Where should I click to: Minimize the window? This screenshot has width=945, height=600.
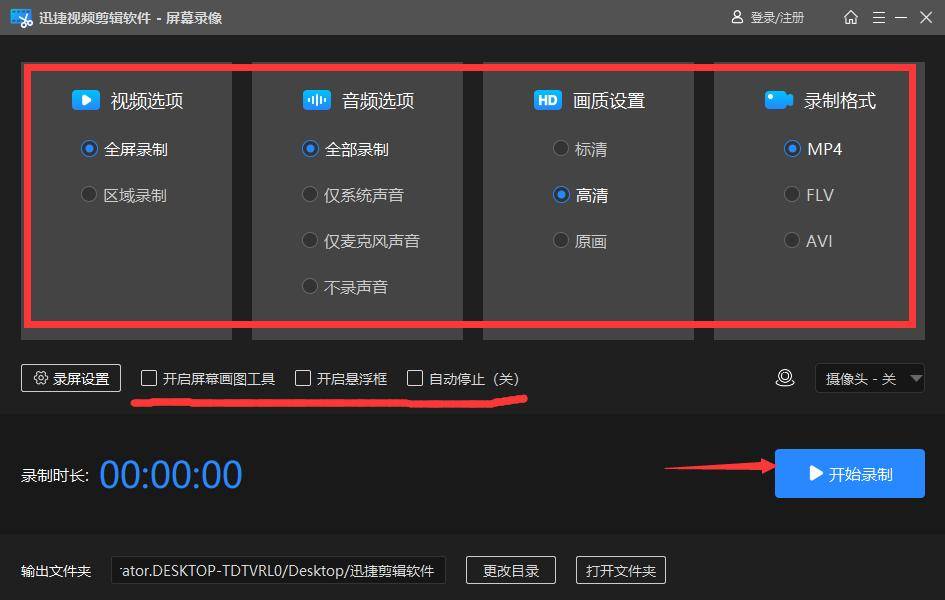point(901,17)
